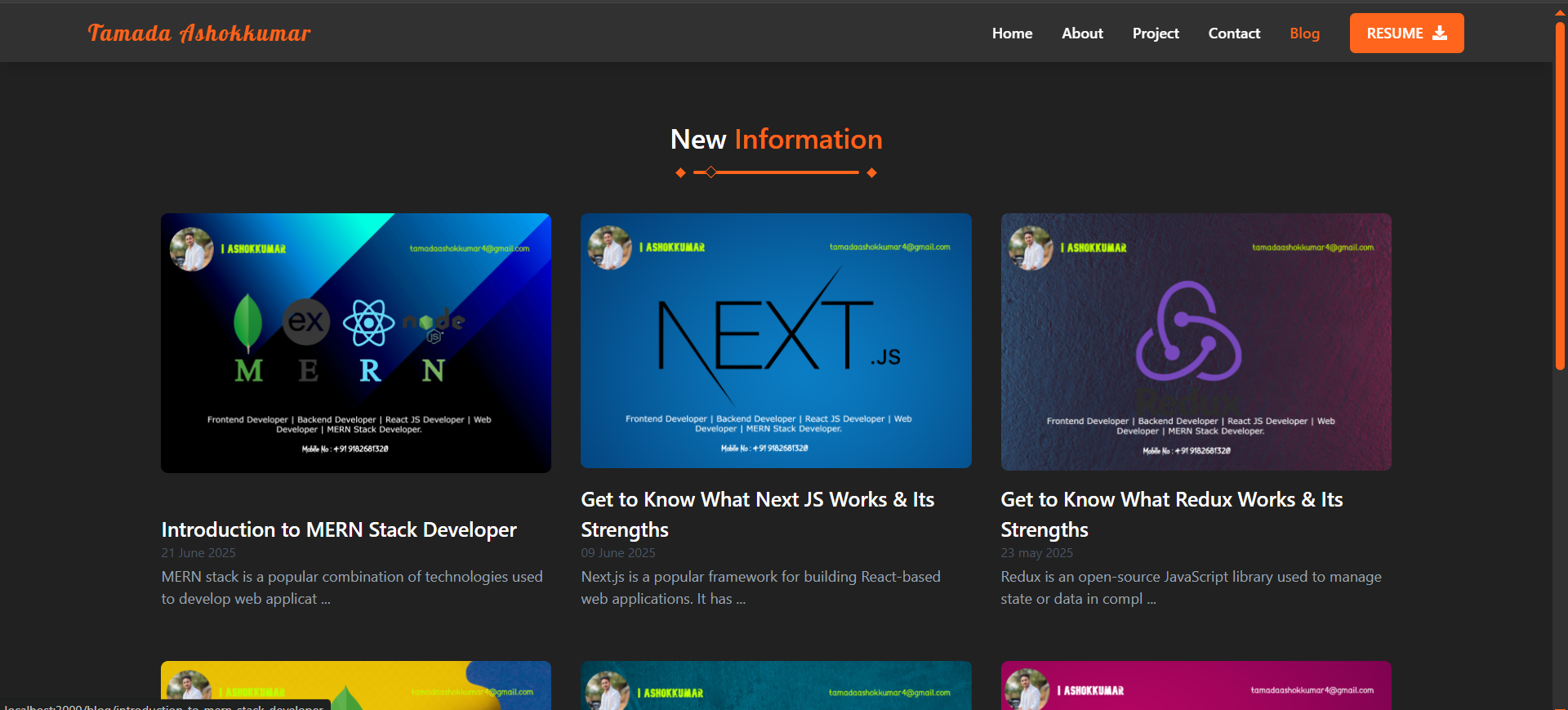
Task: Open the yellow blog thumbnail in second row
Action: [356, 685]
